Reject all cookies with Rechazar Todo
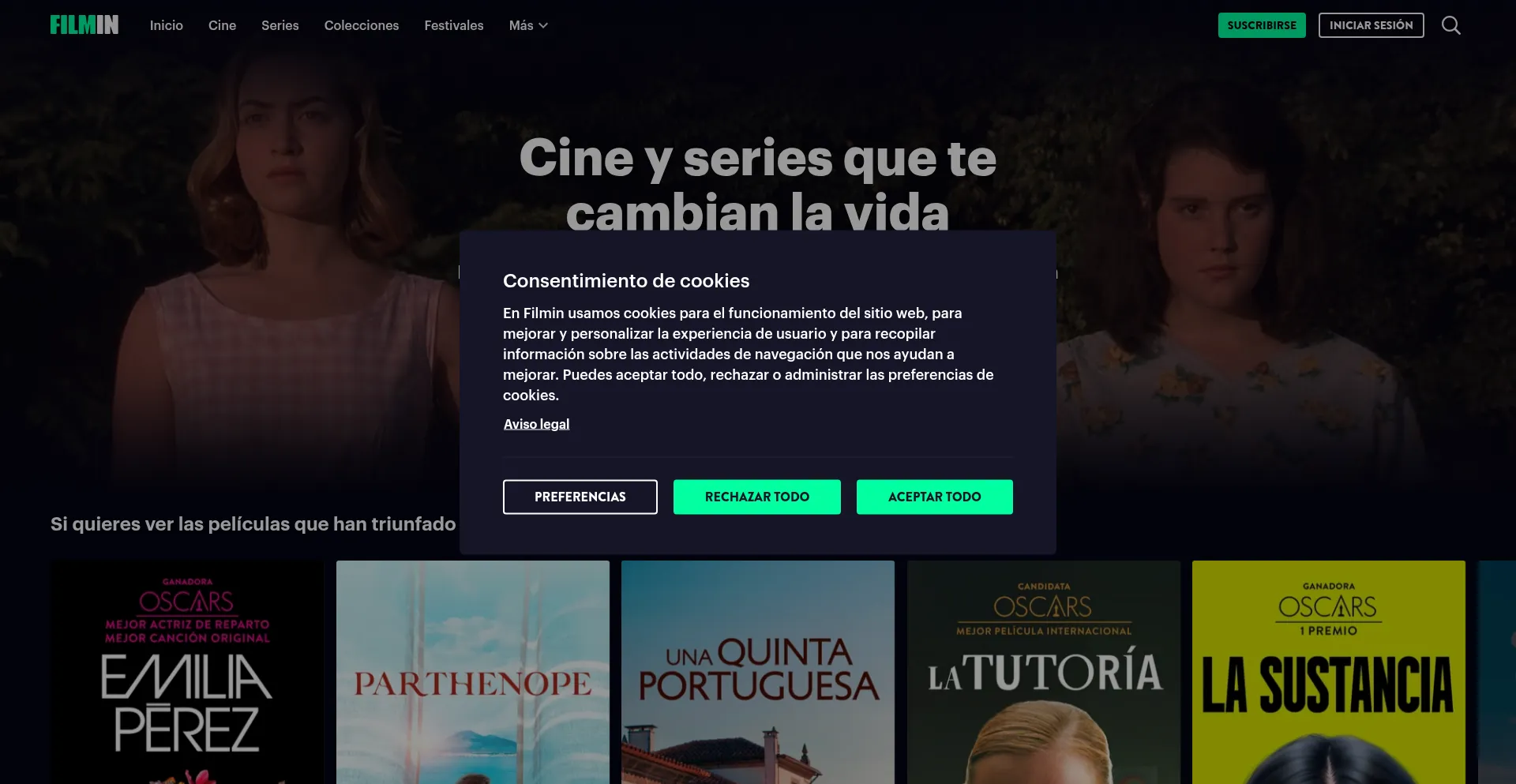 (757, 497)
